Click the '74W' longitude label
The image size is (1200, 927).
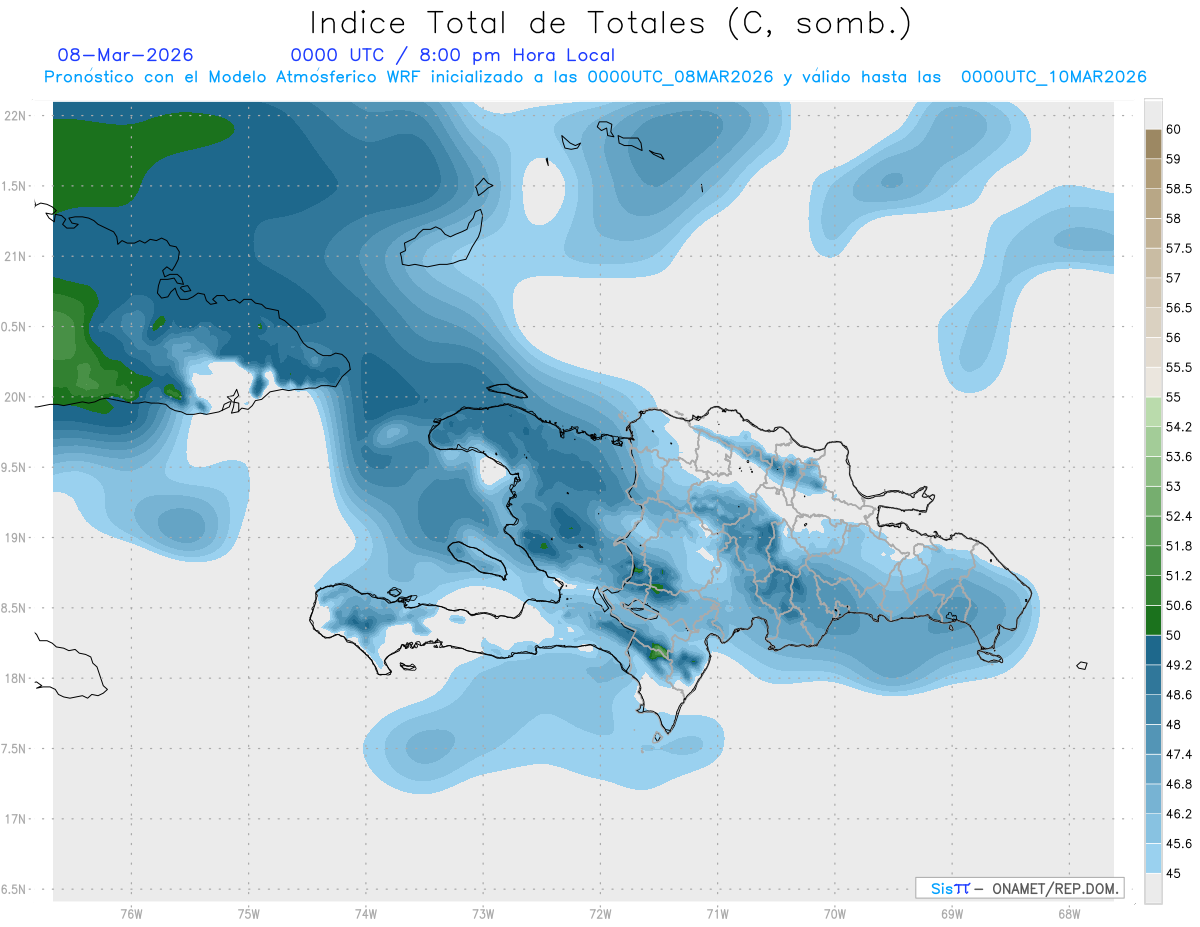click(365, 913)
